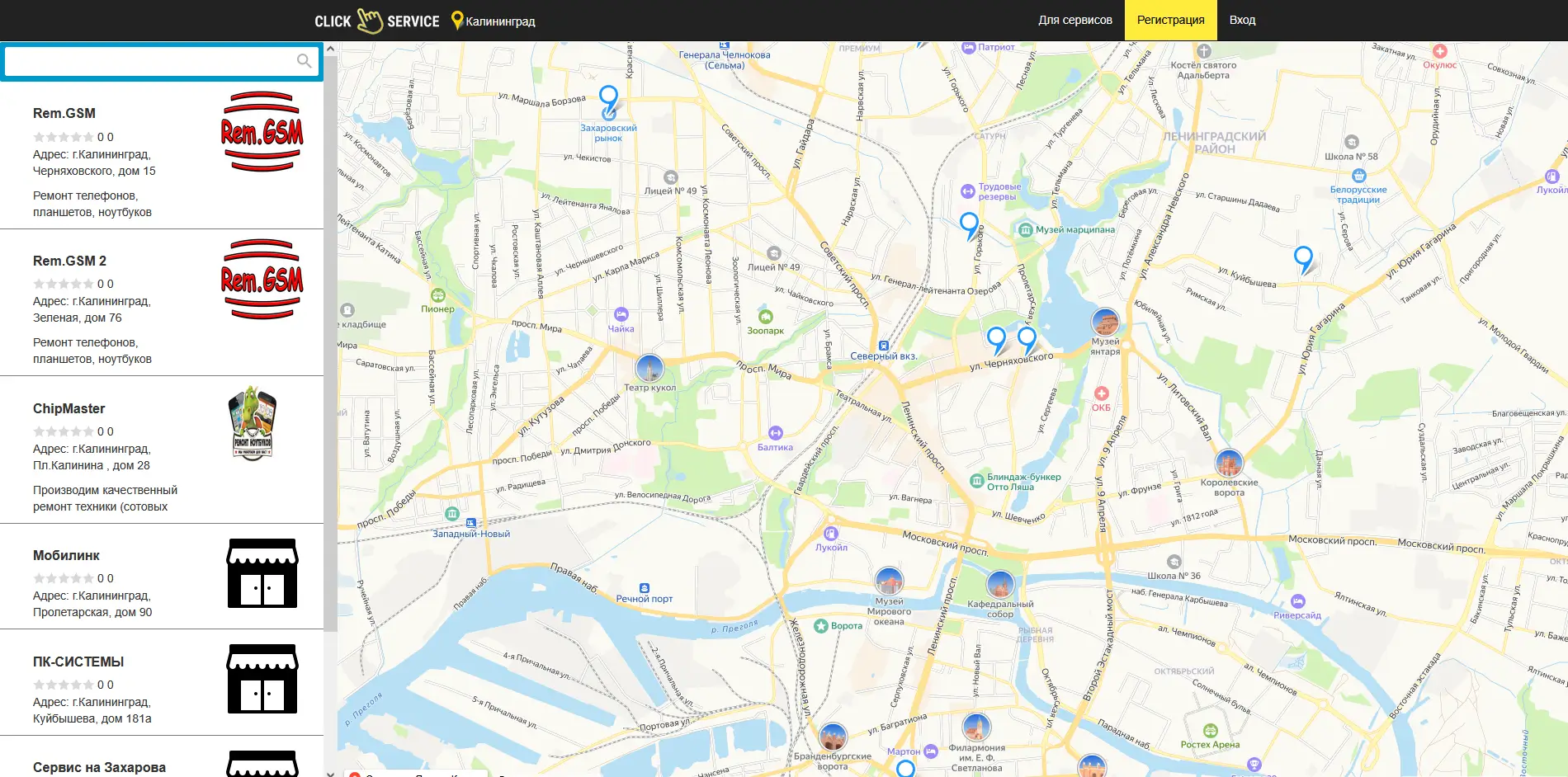Click the Филармония landmark icon
Screen dimensions: 1568x777
[976, 728]
